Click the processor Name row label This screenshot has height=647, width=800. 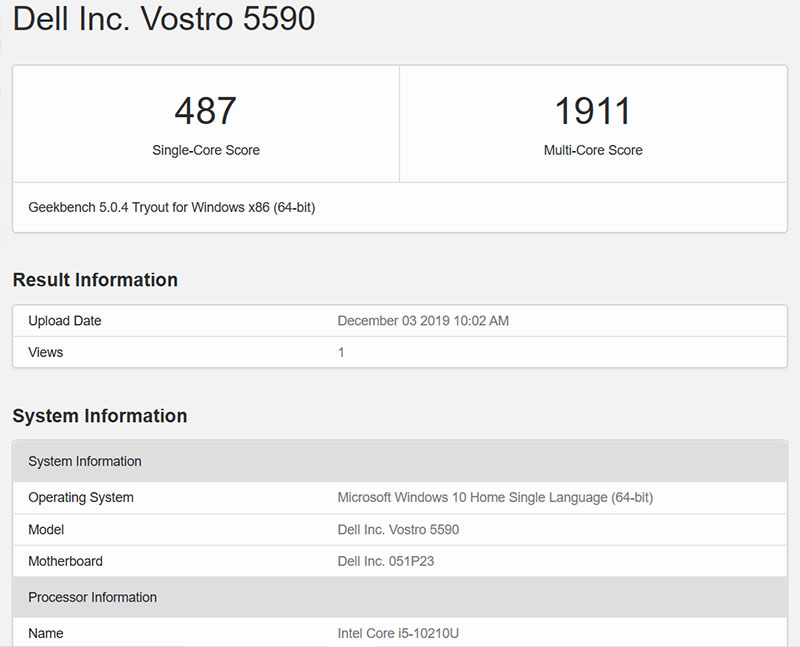46,633
